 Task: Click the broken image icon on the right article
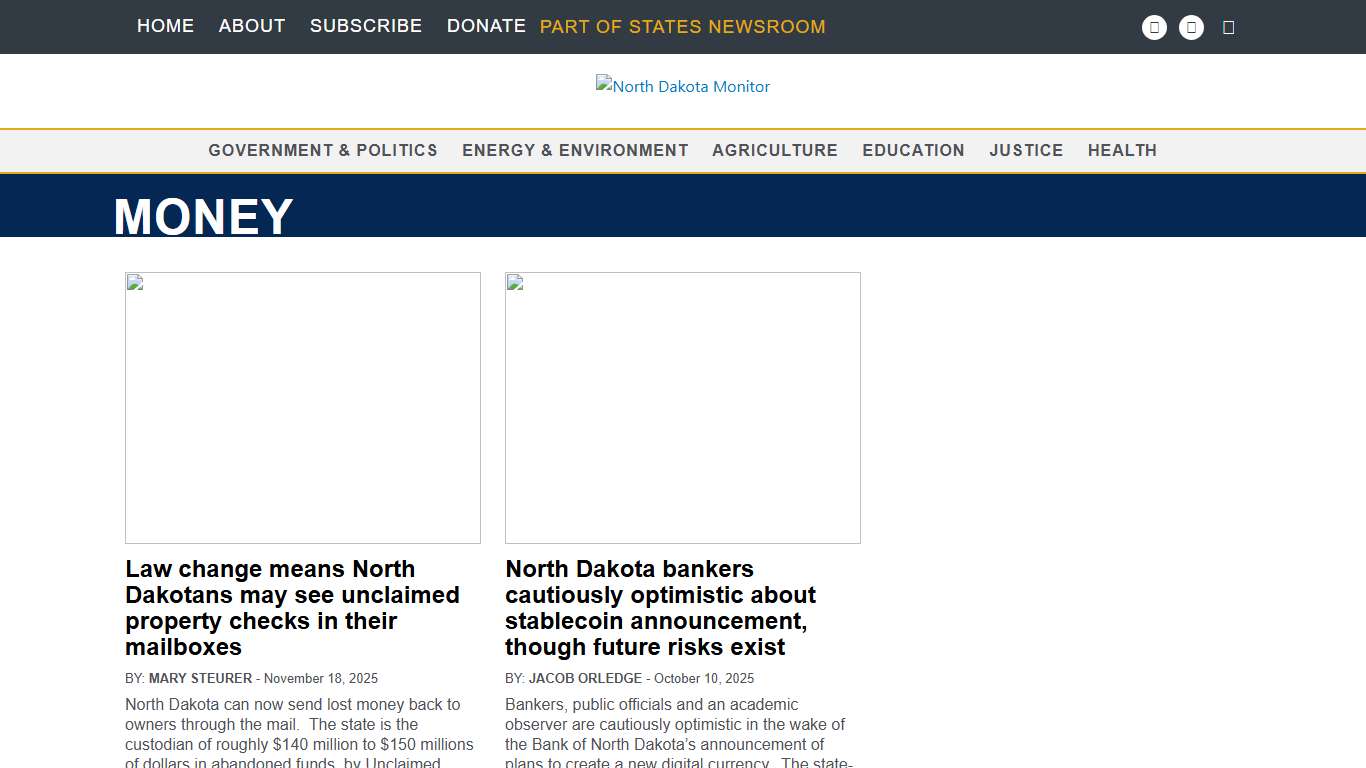[514, 283]
